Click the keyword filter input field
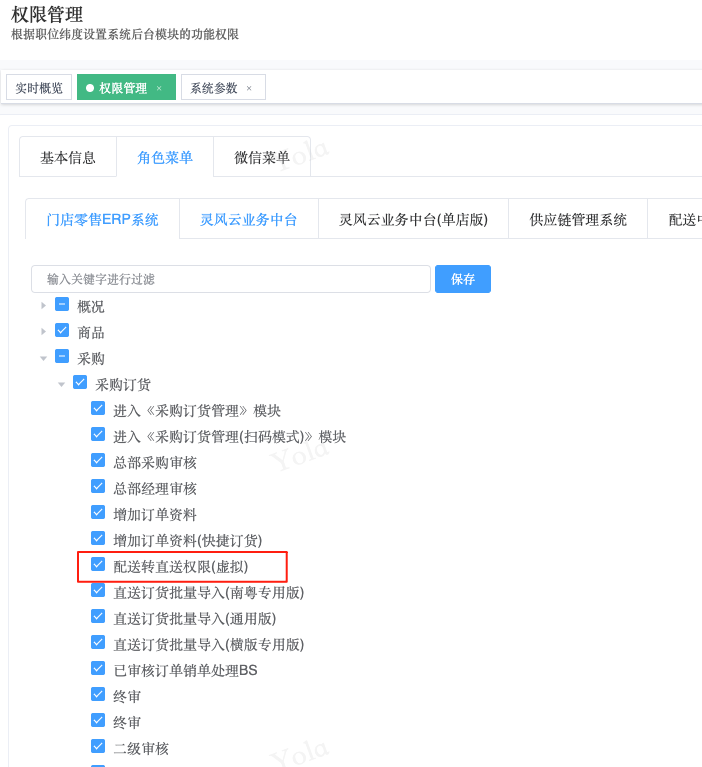 (231, 279)
